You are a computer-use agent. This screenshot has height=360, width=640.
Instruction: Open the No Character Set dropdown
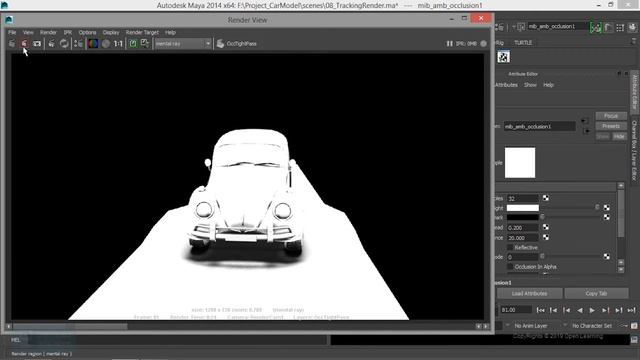point(593,326)
